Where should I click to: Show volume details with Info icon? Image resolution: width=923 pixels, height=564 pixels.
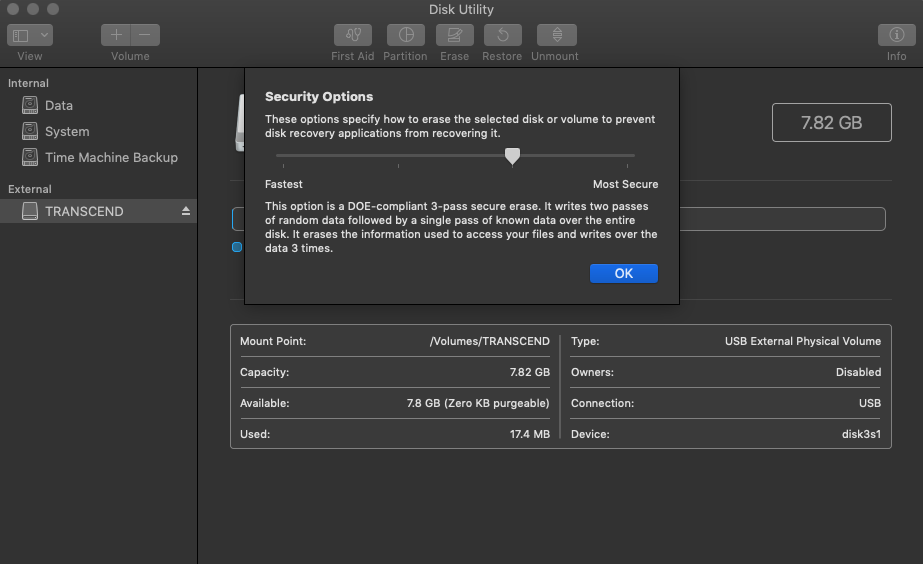point(897,35)
